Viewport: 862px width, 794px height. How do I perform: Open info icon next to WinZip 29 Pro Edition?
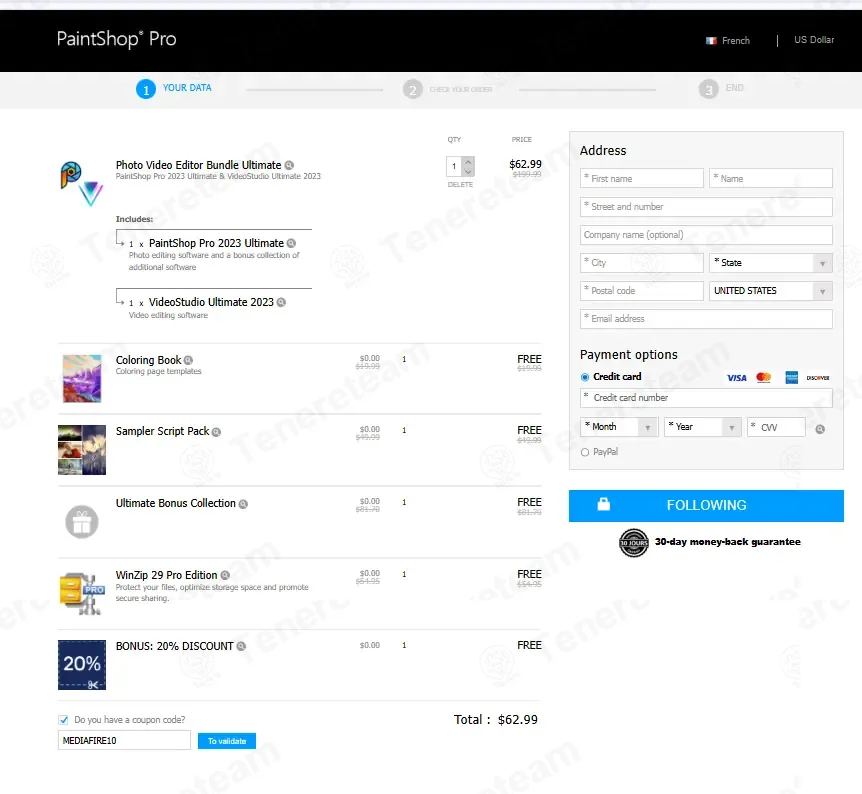point(225,575)
